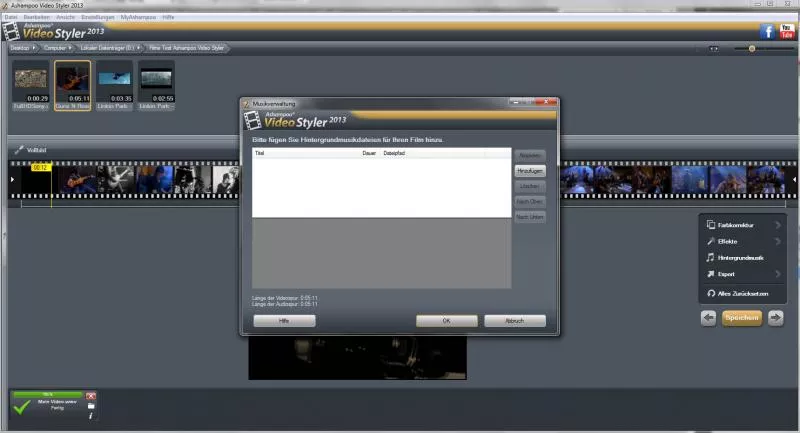This screenshot has width=800, height=433.
Task: Click Hinzufügen in the Musikverwaltung dialog
Action: pyautogui.click(x=530, y=171)
